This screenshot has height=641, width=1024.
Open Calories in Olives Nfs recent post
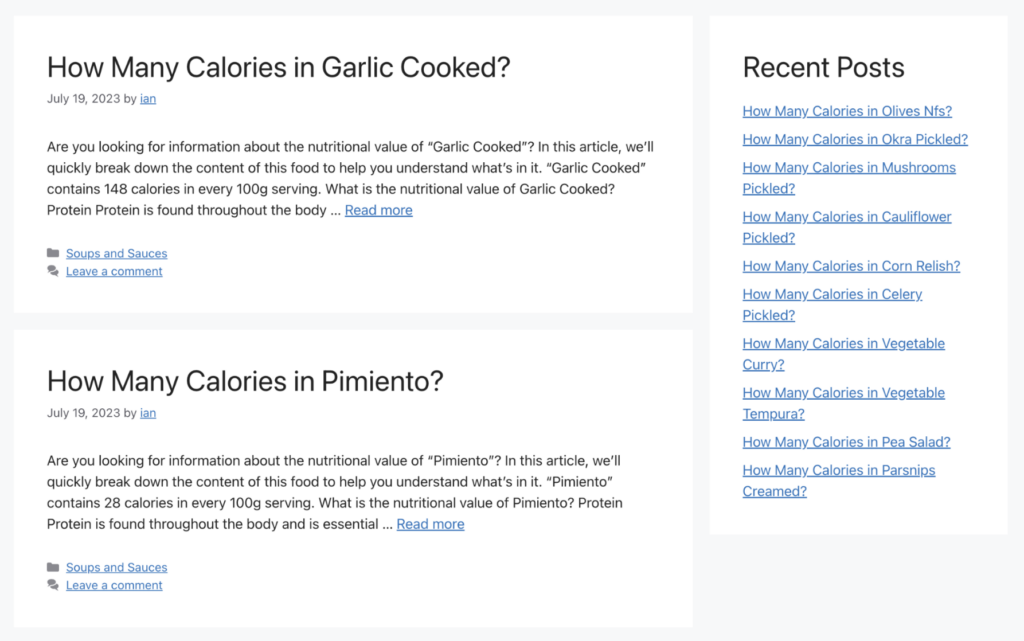coord(847,111)
